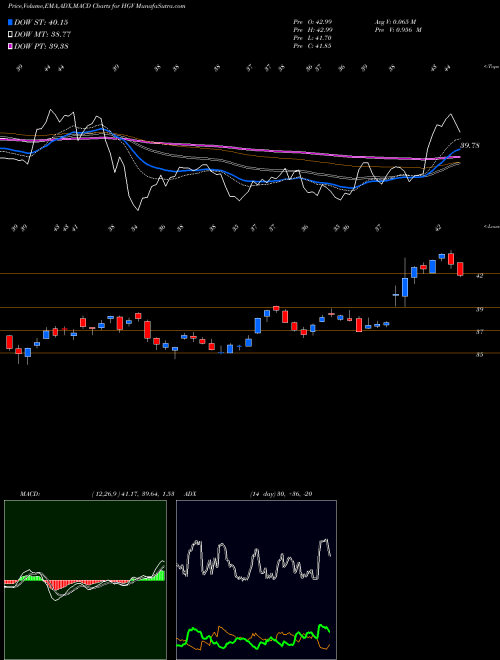Image resolution: width=500 pixels, height=660 pixels.
Task: Click the 'Pre V: 0.956 M' volume text
Action: [x=398, y=30]
